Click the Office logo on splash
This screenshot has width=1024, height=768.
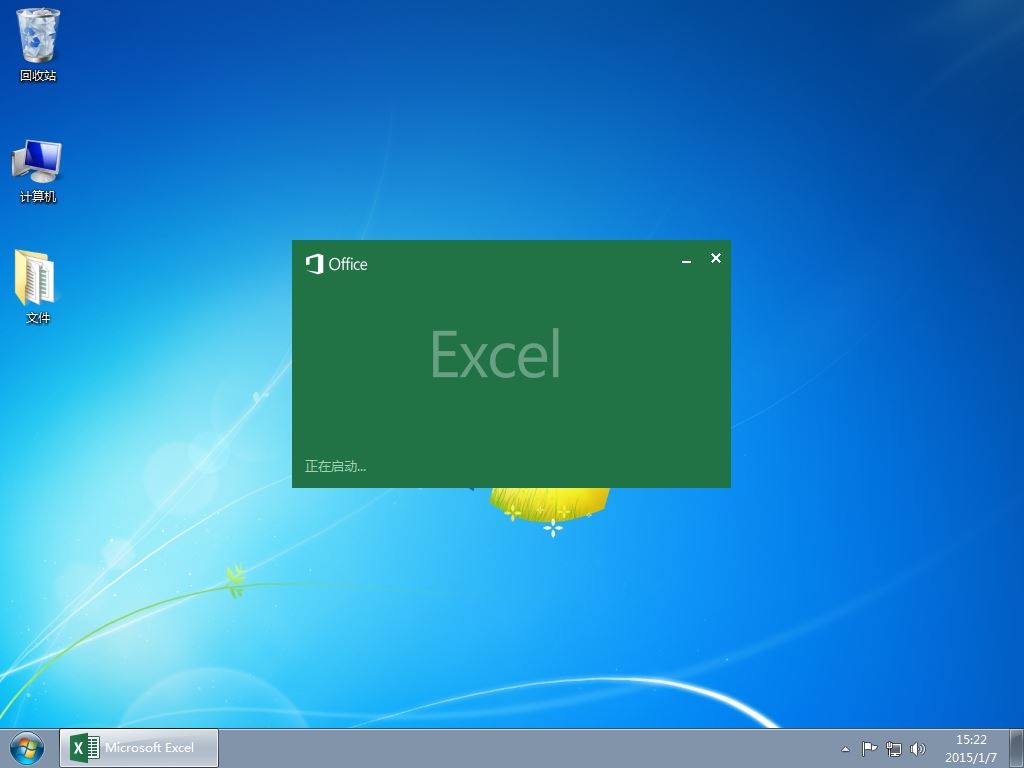(x=336, y=264)
